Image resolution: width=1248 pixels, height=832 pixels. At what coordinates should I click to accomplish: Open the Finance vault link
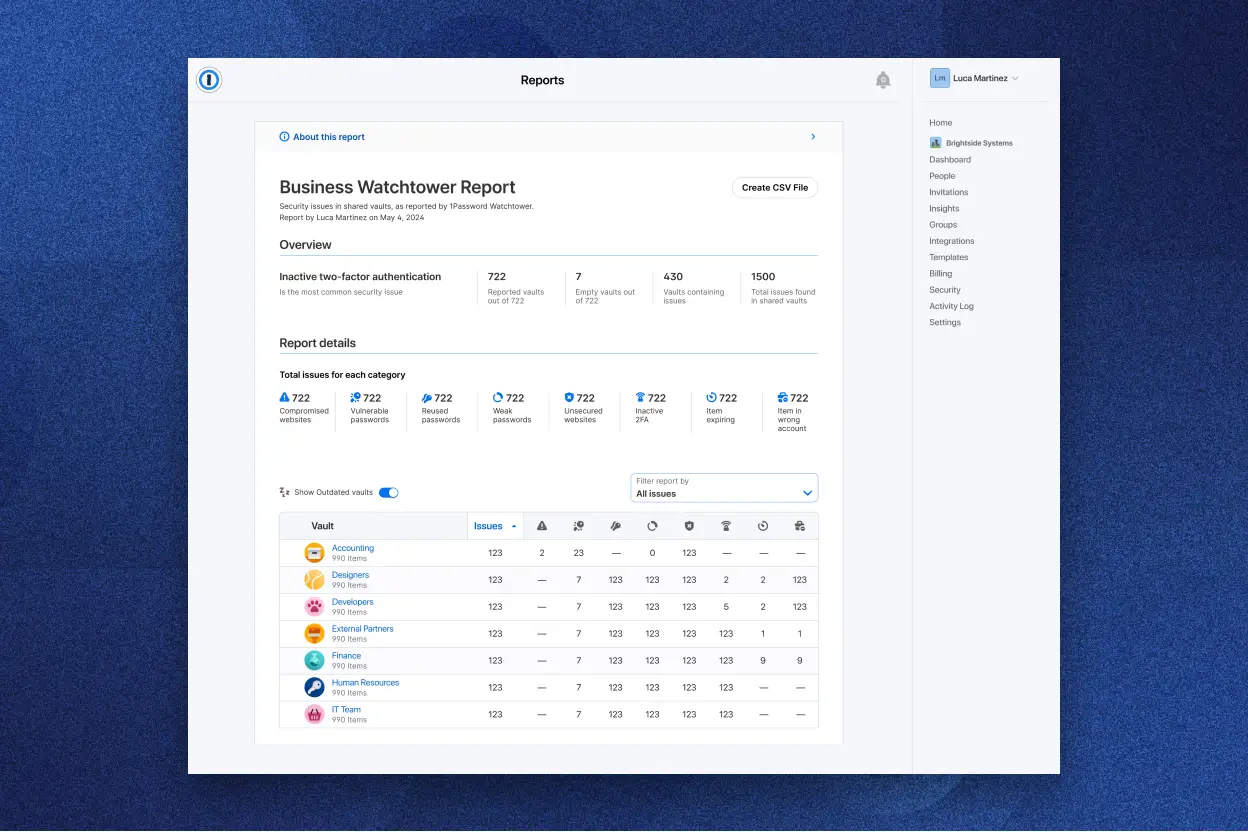pos(346,656)
